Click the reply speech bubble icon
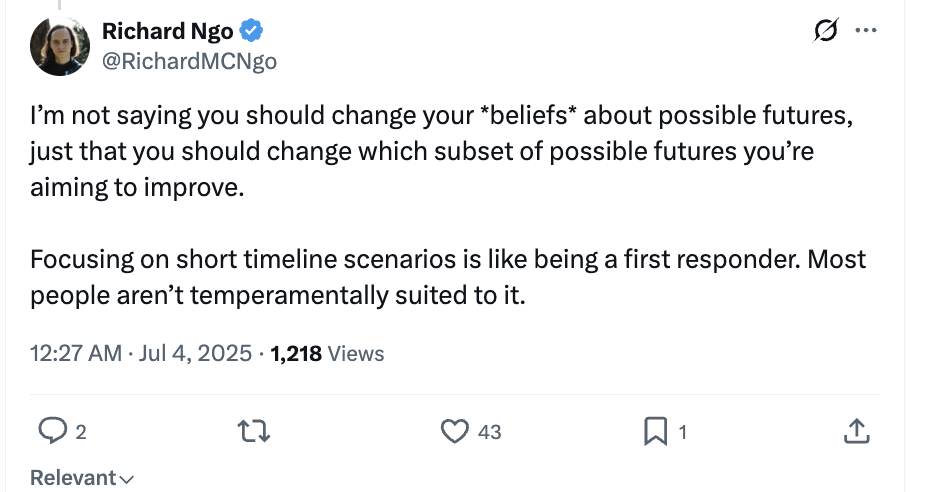This screenshot has width=928, height=492. tap(50, 431)
